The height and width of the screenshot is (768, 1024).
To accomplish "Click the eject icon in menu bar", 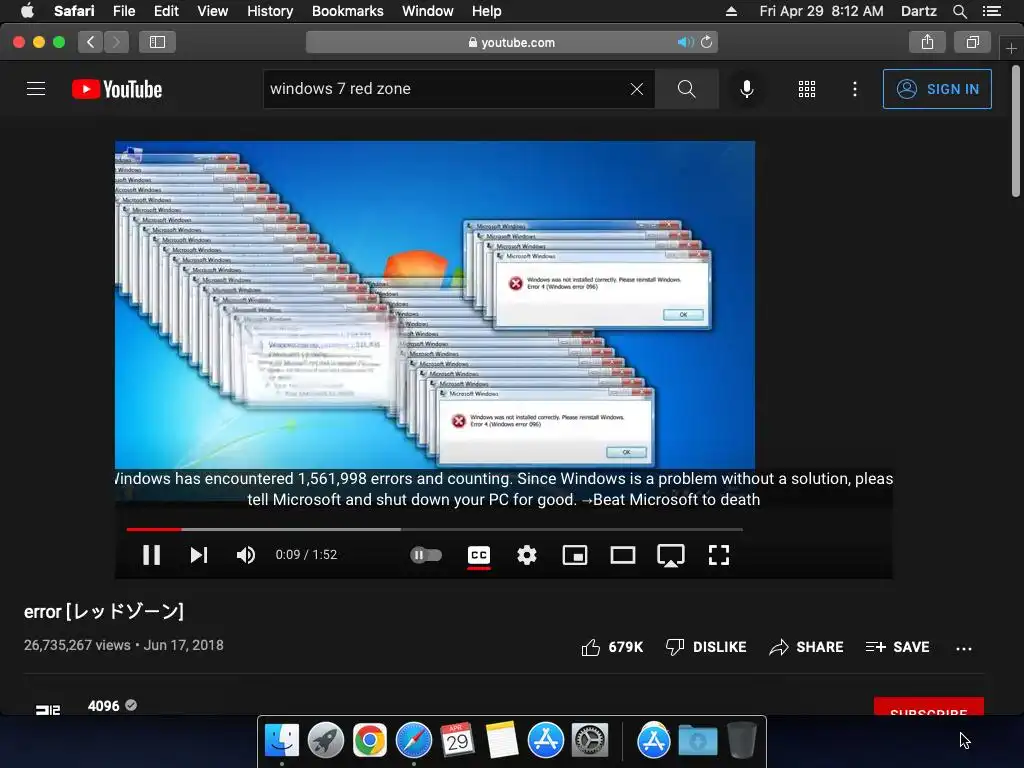I will pos(731,11).
